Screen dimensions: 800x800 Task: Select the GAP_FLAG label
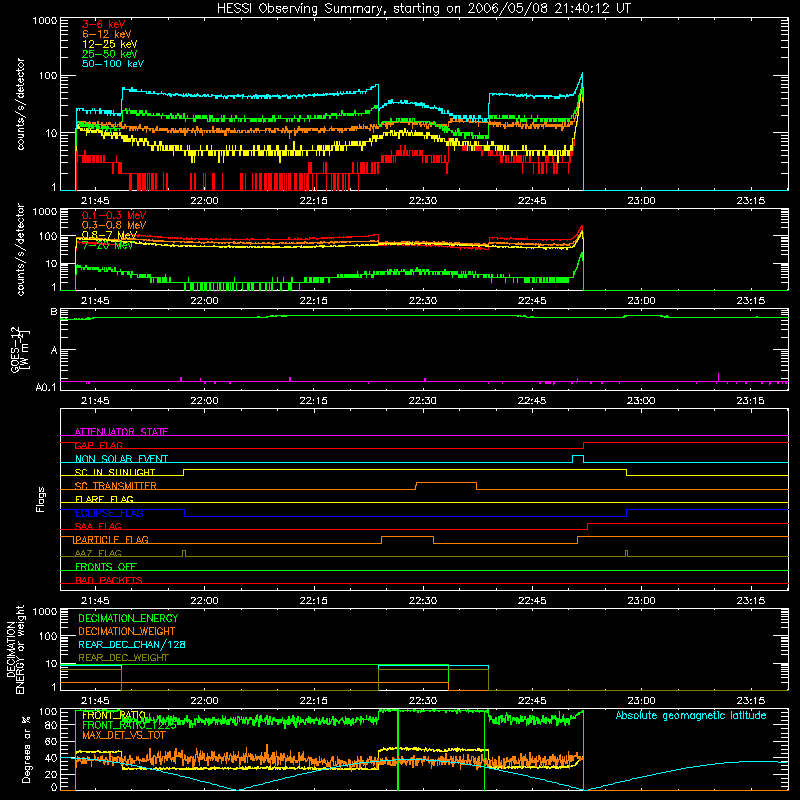tap(98, 445)
